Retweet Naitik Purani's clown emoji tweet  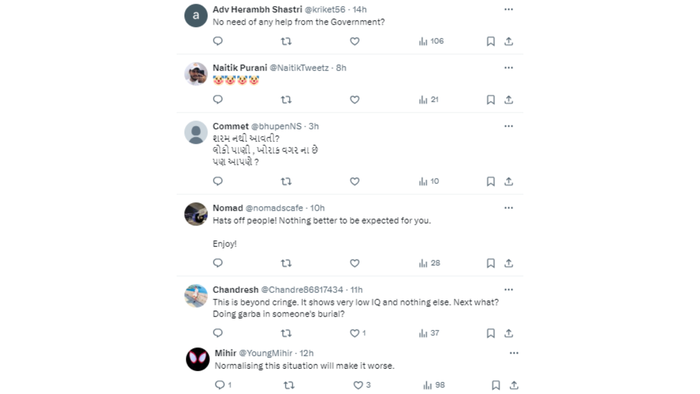coord(286,100)
